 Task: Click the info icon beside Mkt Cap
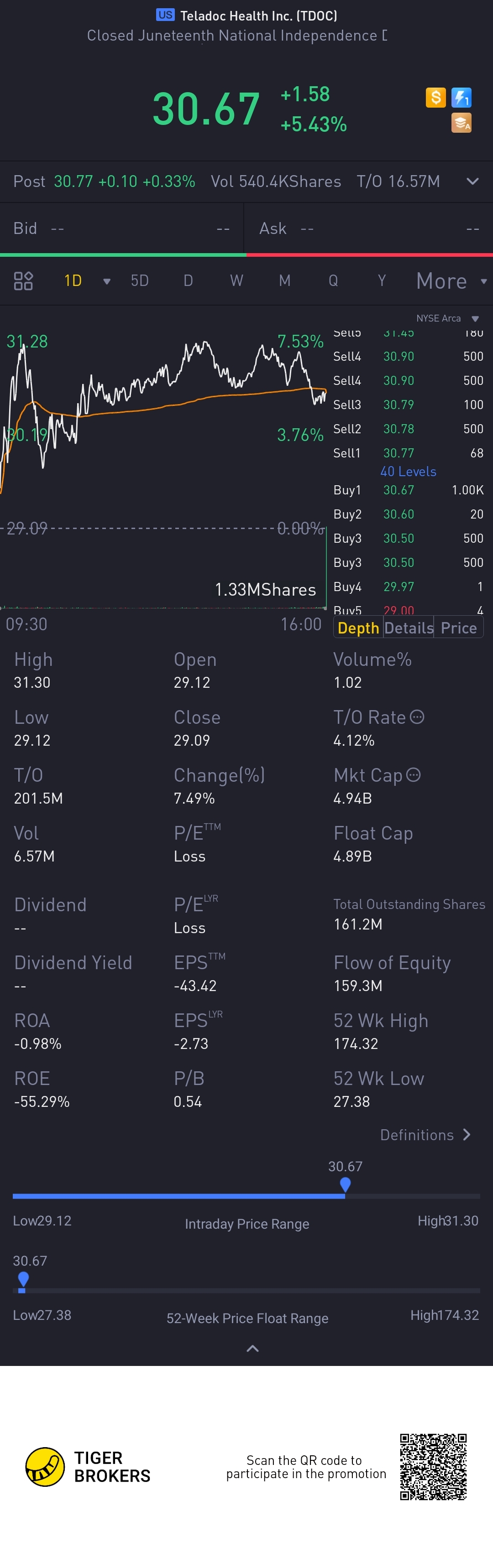point(413,775)
